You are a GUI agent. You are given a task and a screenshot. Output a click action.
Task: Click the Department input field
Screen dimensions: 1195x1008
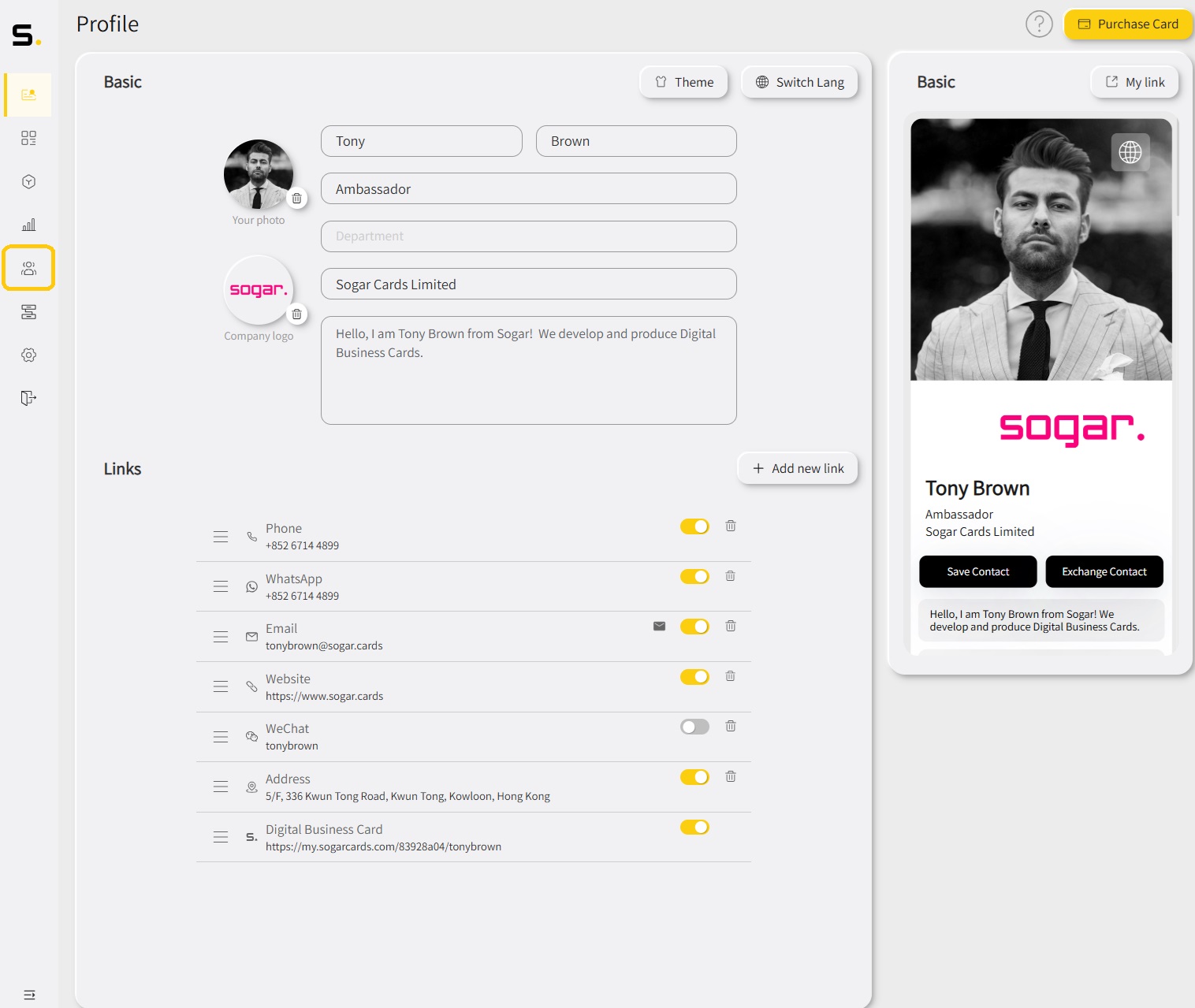point(528,236)
